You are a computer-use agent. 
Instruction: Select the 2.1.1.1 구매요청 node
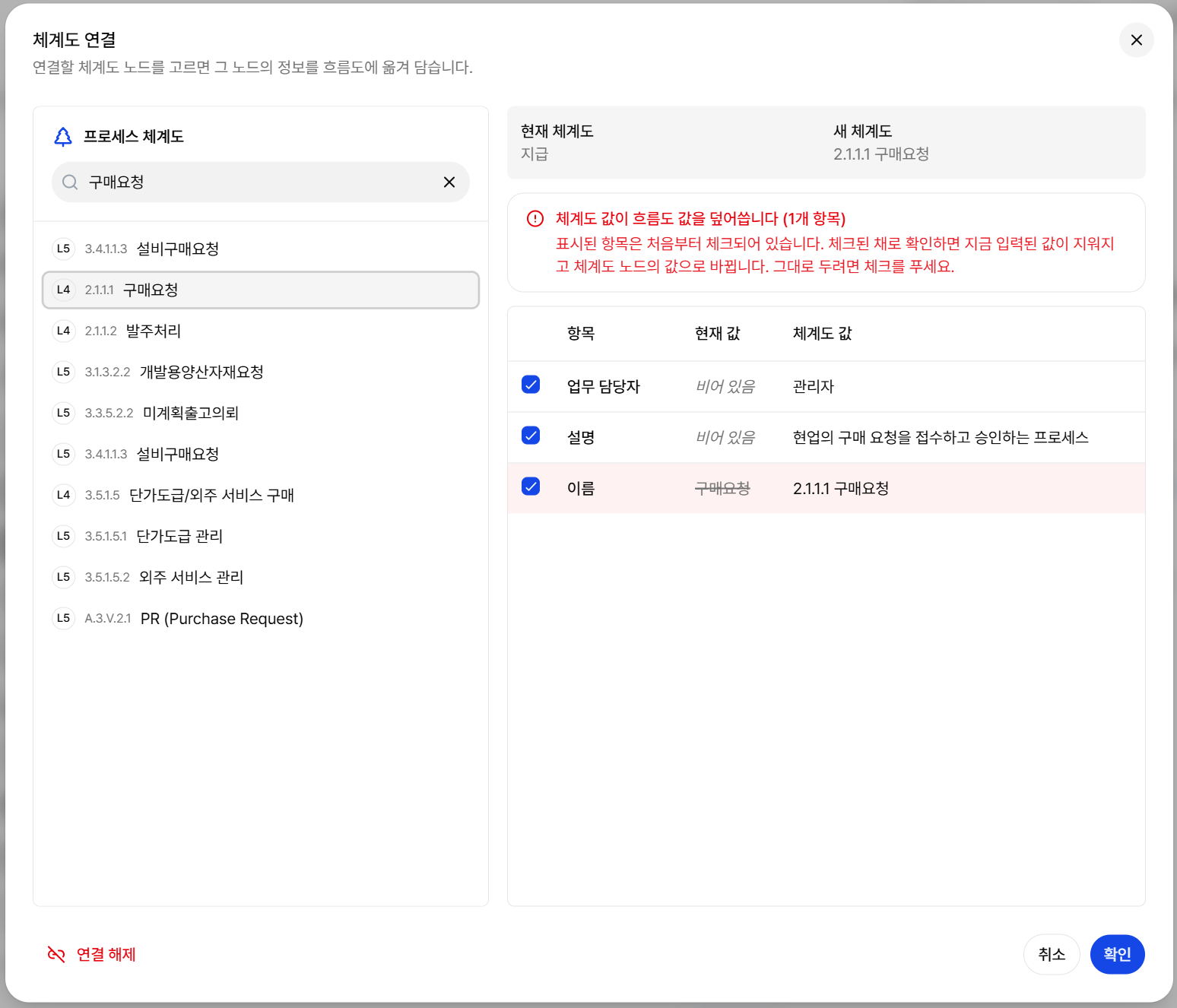[261, 290]
